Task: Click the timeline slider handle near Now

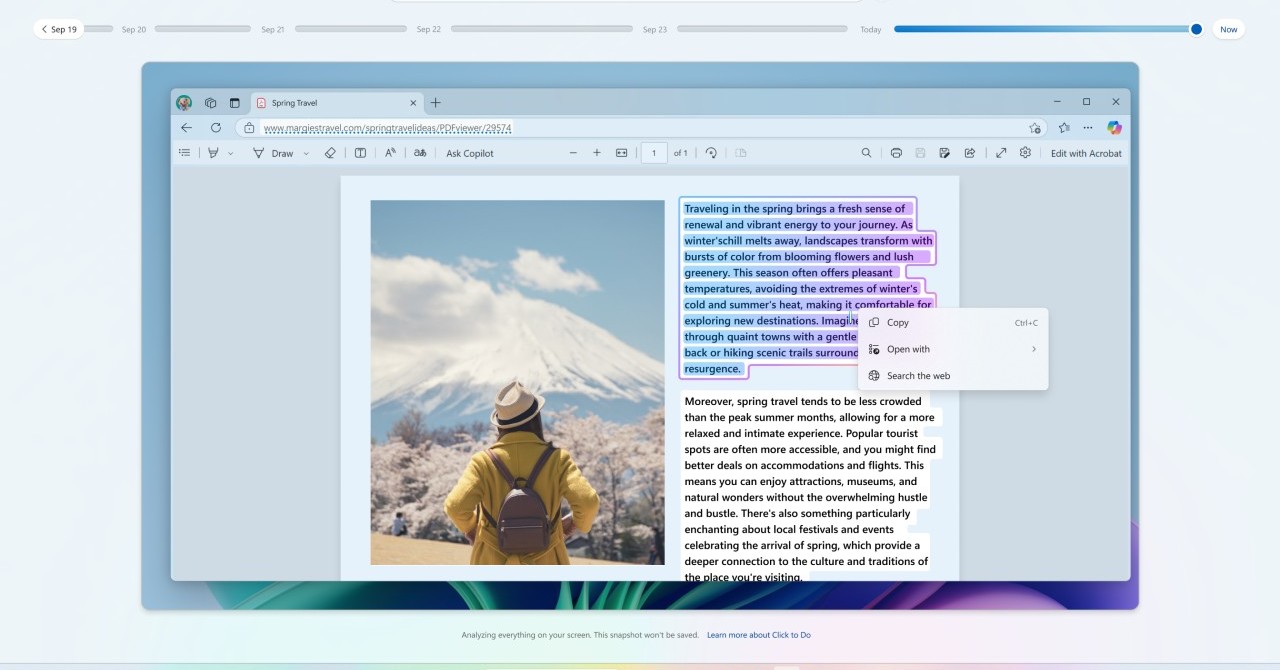Action: [x=1196, y=29]
